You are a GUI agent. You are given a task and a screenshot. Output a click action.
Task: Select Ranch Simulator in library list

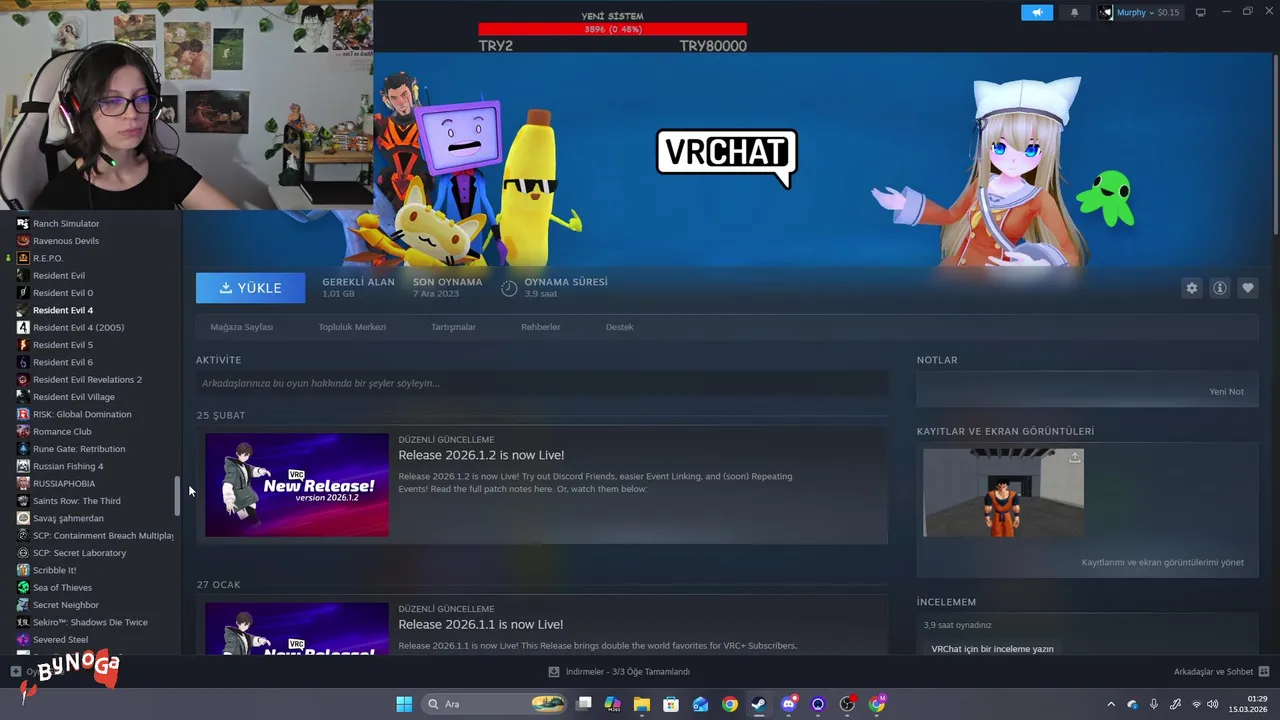tap(66, 224)
